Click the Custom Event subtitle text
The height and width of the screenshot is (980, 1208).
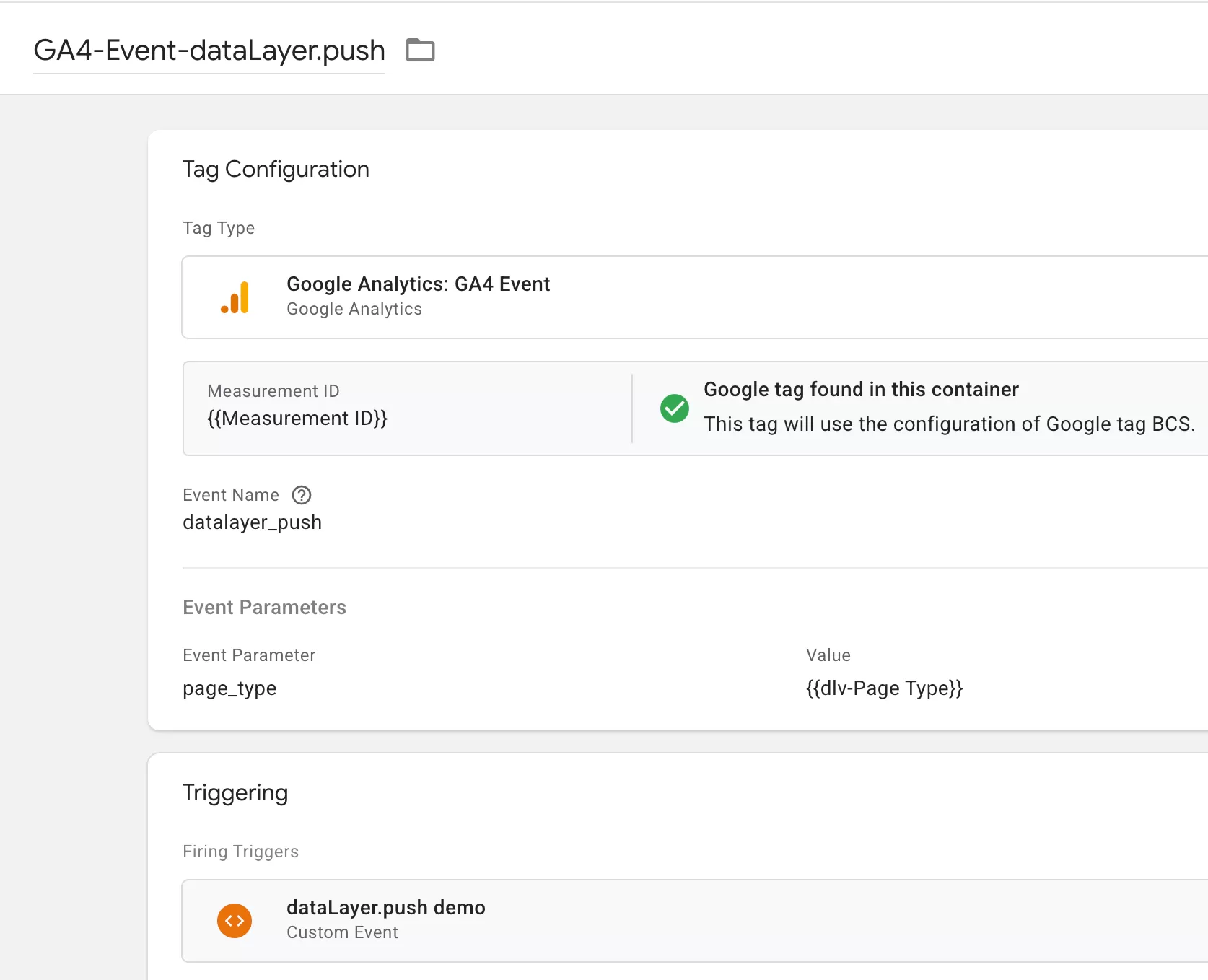click(342, 932)
